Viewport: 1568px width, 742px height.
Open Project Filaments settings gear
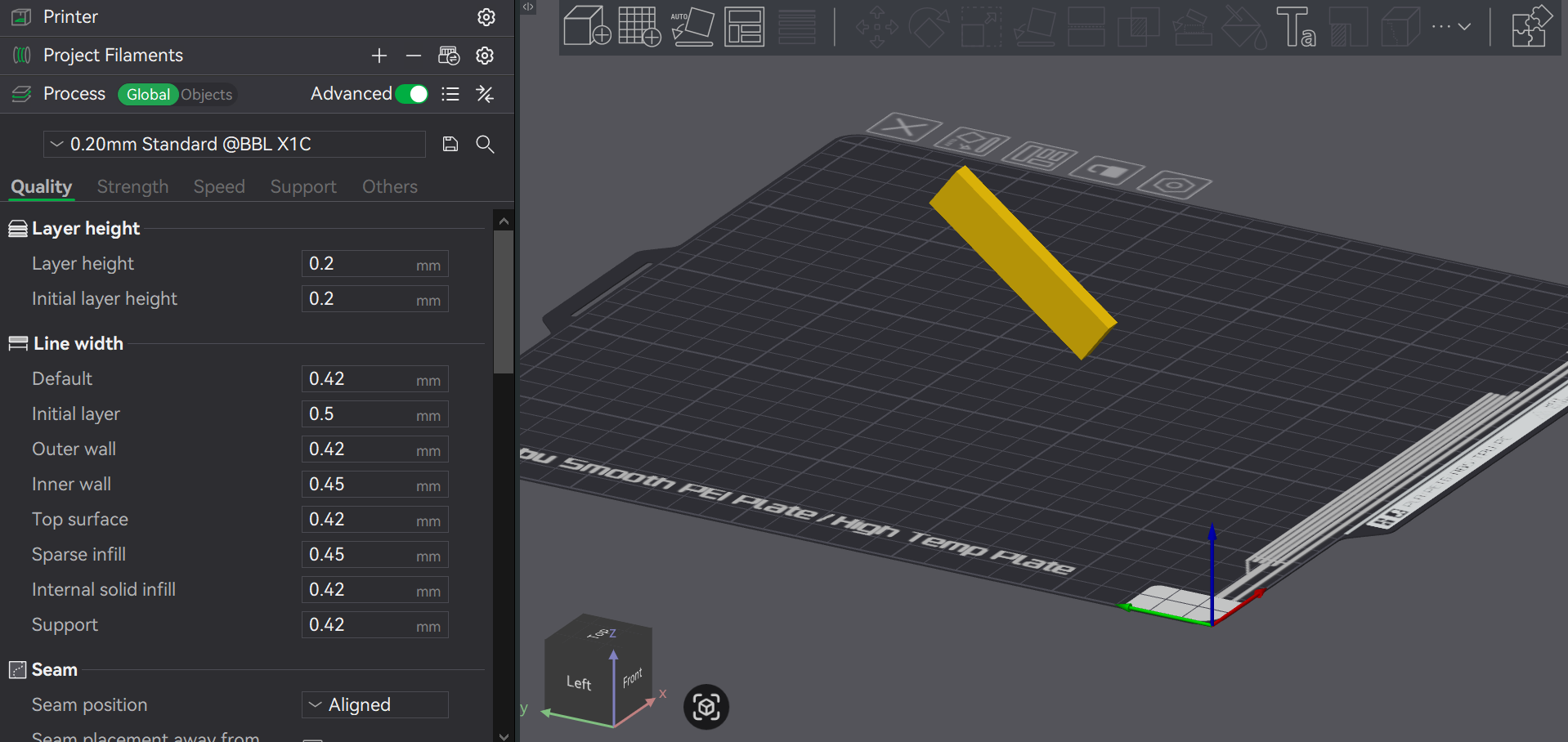point(485,56)
